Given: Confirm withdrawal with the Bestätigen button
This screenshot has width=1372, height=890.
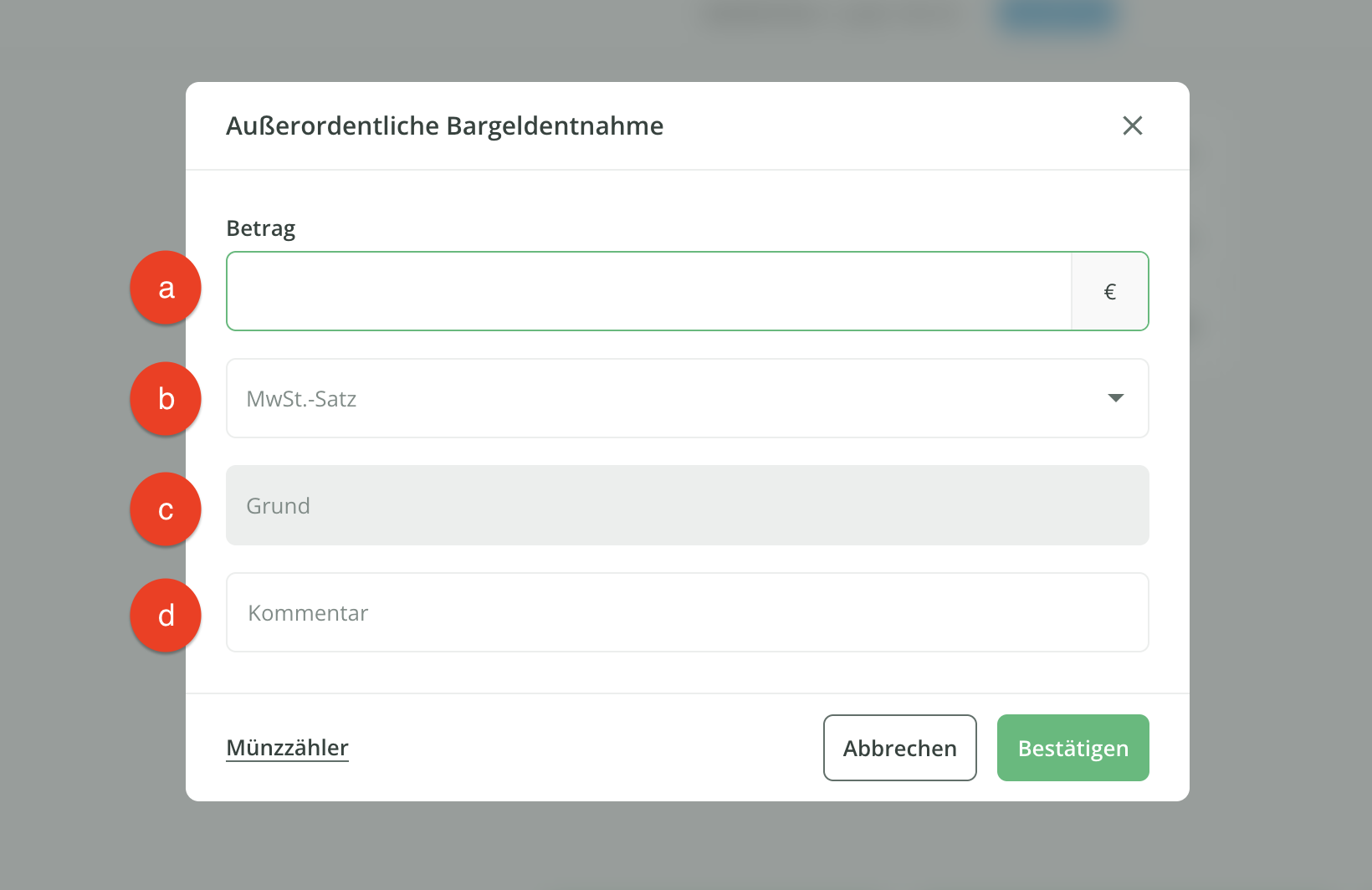Looking at the screenshot, I should tap(1073, 748).
